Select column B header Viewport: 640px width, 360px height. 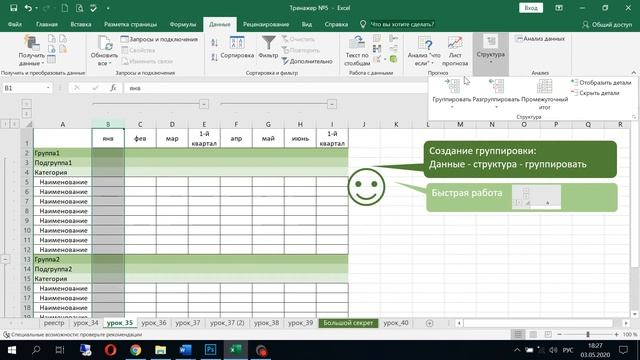coord(108,124)
